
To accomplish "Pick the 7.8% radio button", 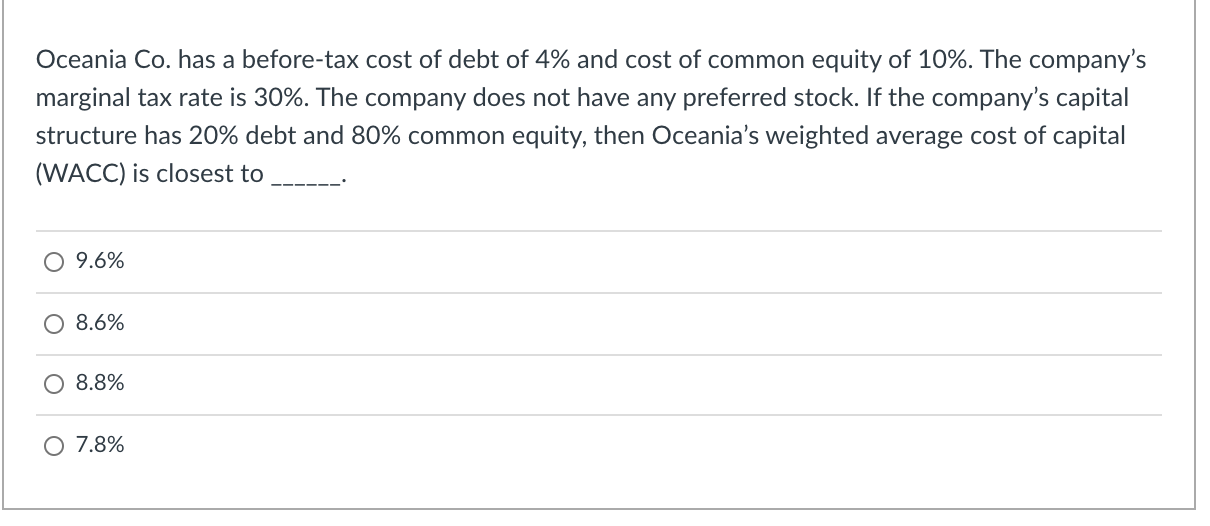I will point(52,445).
